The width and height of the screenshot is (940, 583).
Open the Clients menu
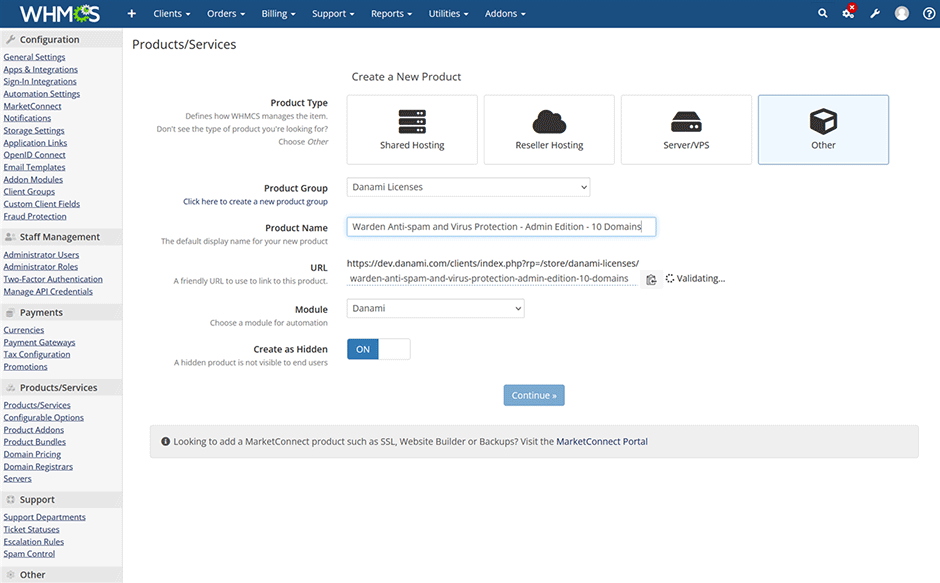pyautogui.click(x=171, y=14)
